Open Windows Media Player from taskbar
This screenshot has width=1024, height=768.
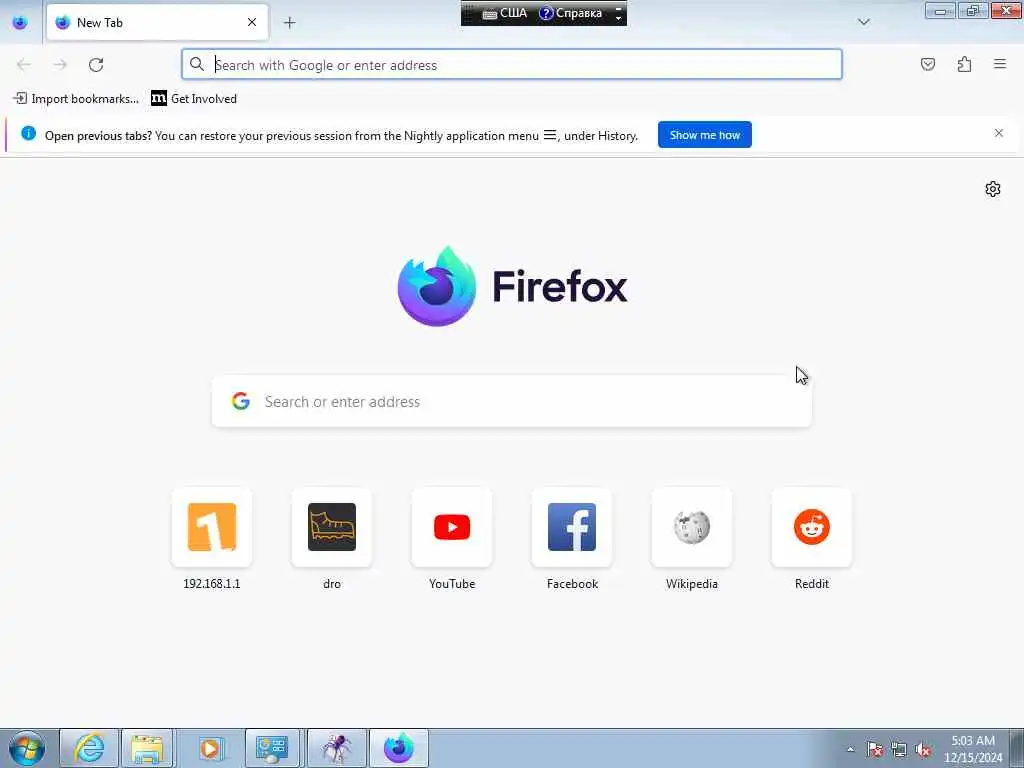[x=210, y=748]
